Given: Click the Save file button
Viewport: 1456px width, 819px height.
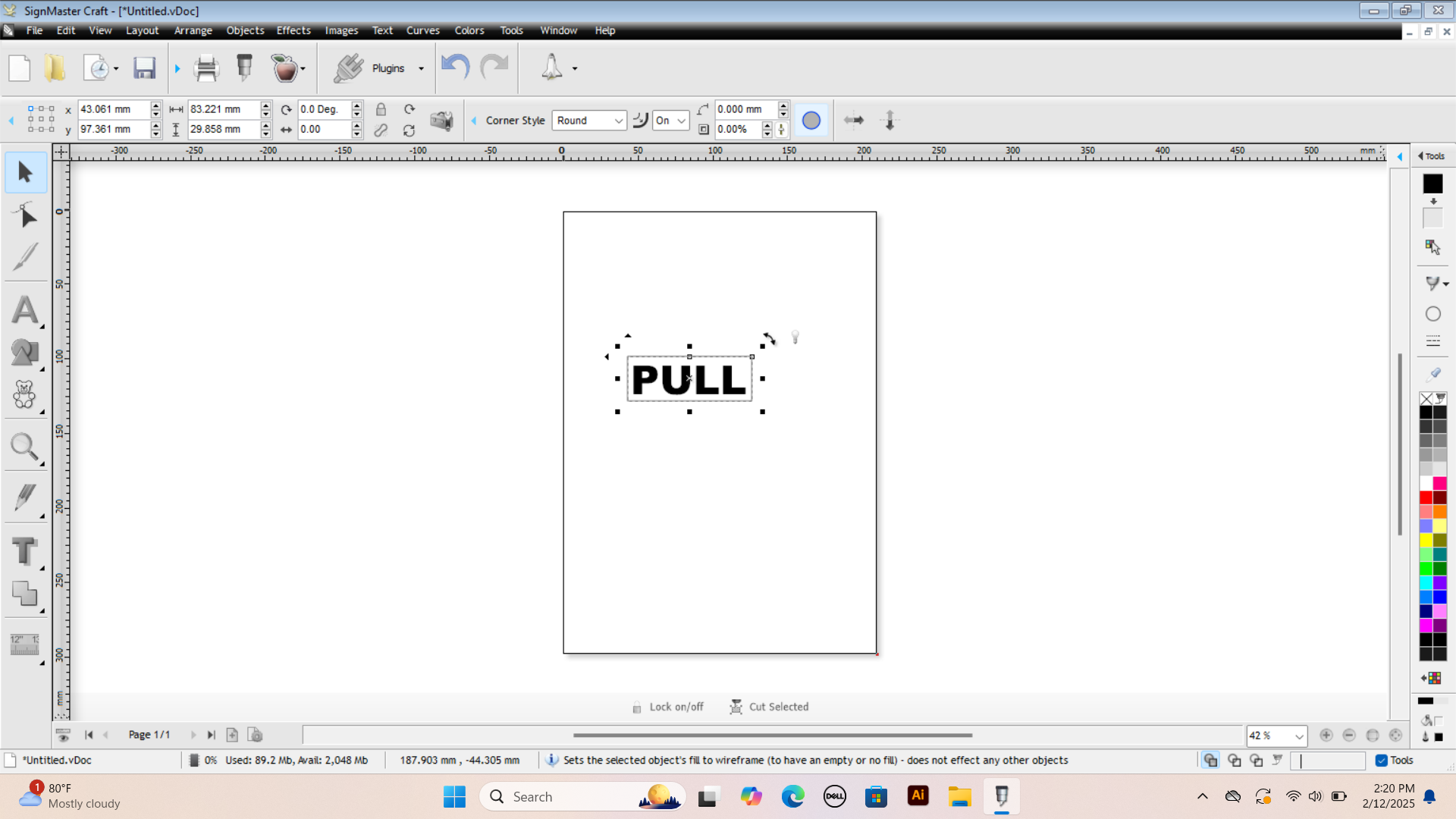Looking at the screenshot, I should [x=145, y=67].
